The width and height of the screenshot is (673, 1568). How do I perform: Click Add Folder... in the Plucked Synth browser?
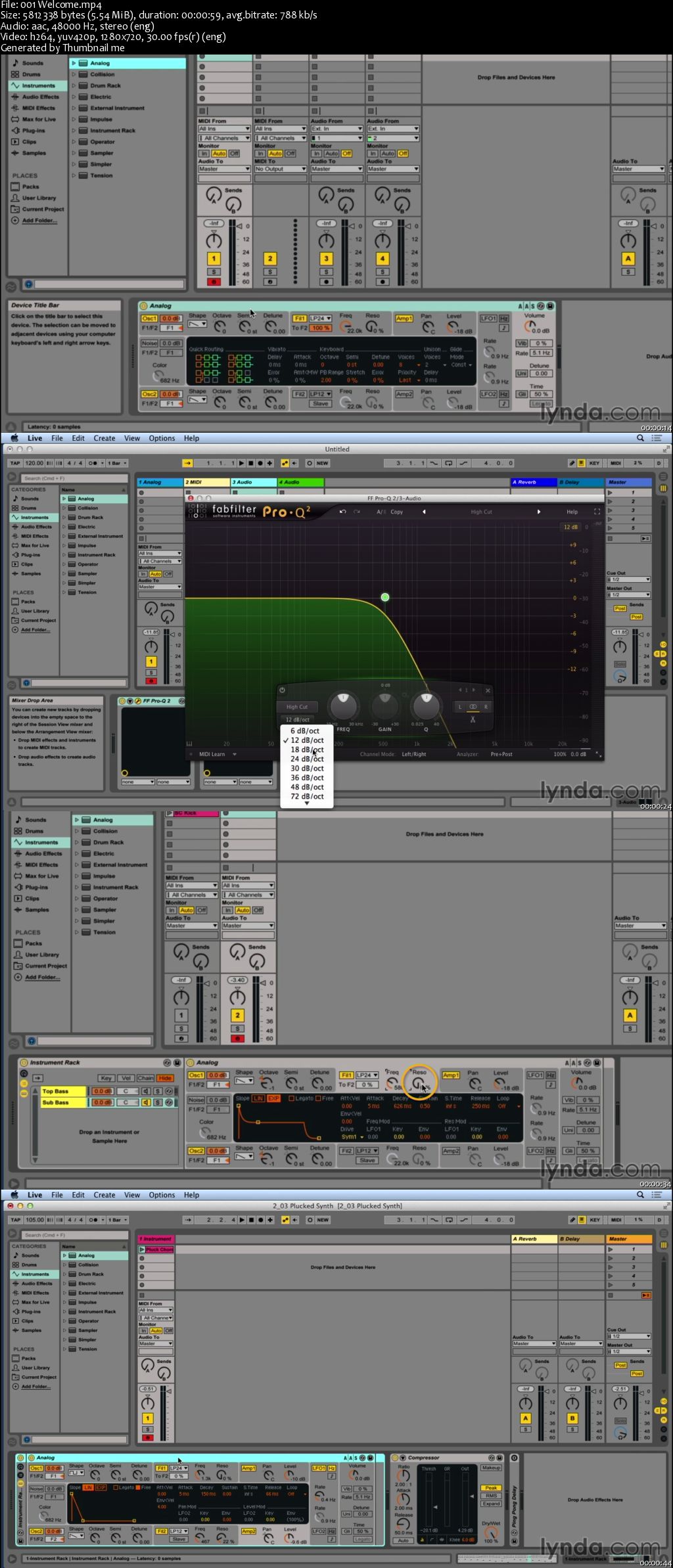tap(35, 1387)
